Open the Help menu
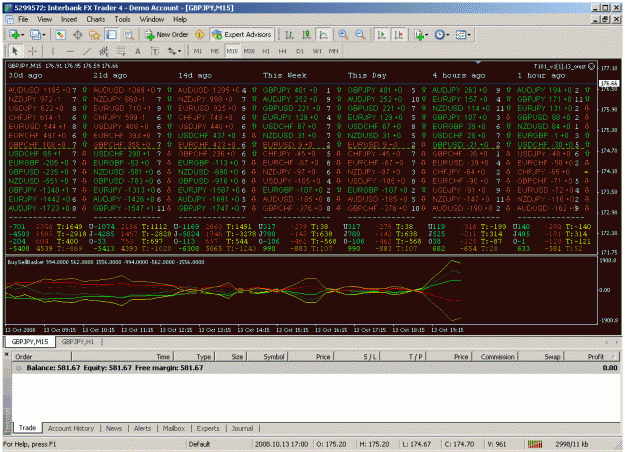This screenshot has height=452, width=625. [180, 19]
